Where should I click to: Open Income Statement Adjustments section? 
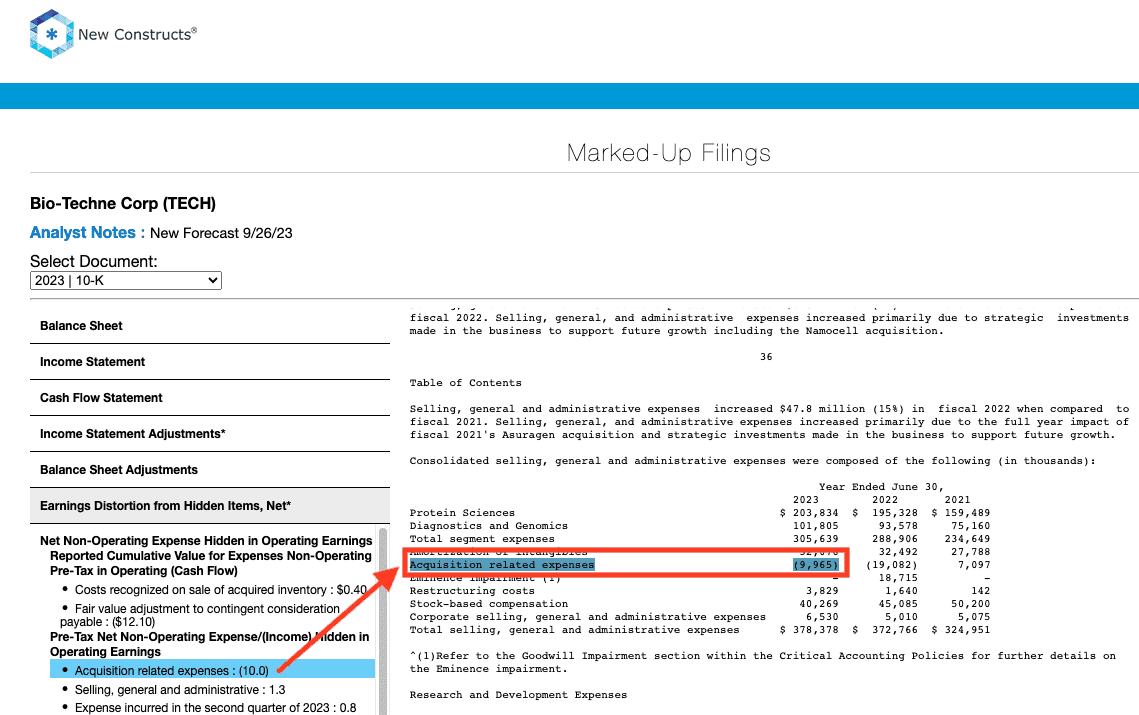point(209,434)
